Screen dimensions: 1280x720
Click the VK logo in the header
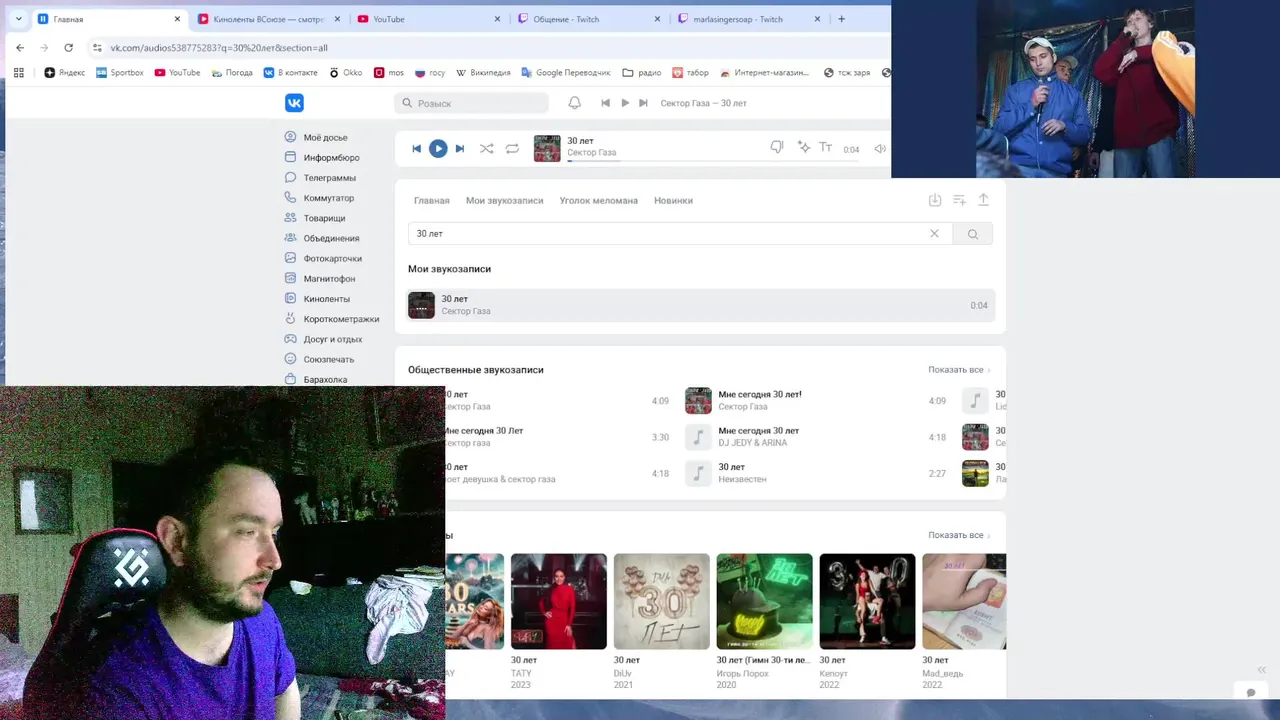coord(294,103)
